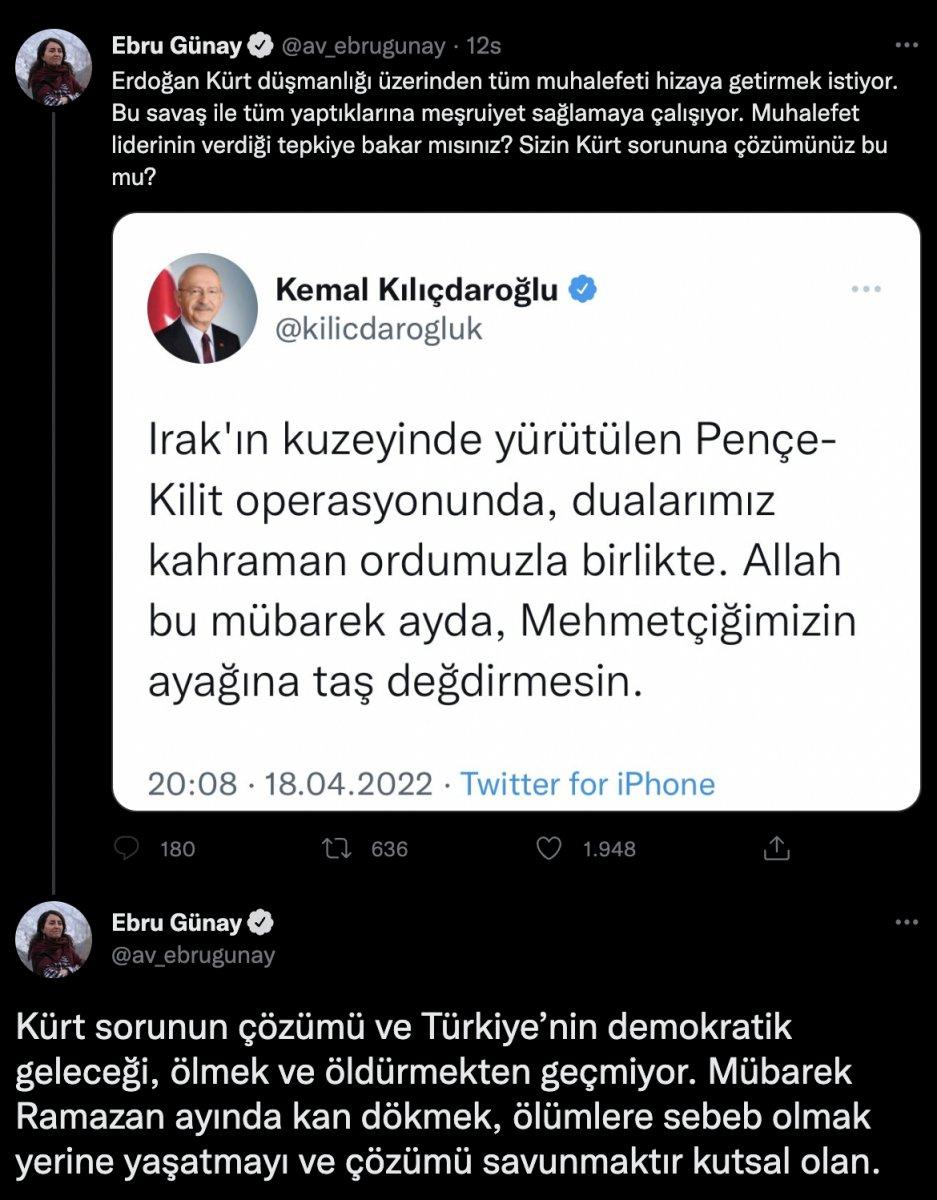The width and height of the screenshot is (937, 1200).
Task: Click the 636 retweet count
Action: click(392, 848)
